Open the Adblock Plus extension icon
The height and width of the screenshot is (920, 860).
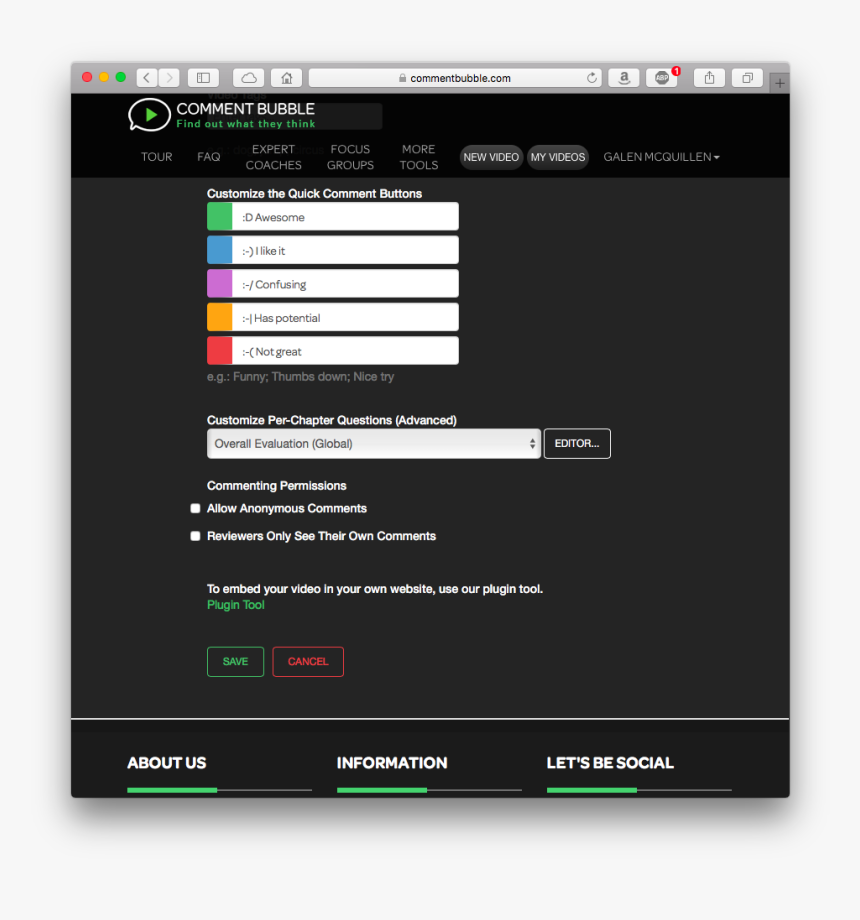(x=662, y=77)
